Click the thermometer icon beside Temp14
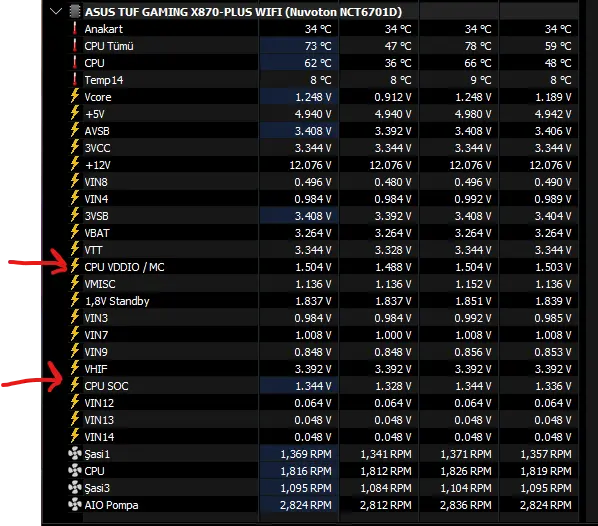 (x=75, y=80)
